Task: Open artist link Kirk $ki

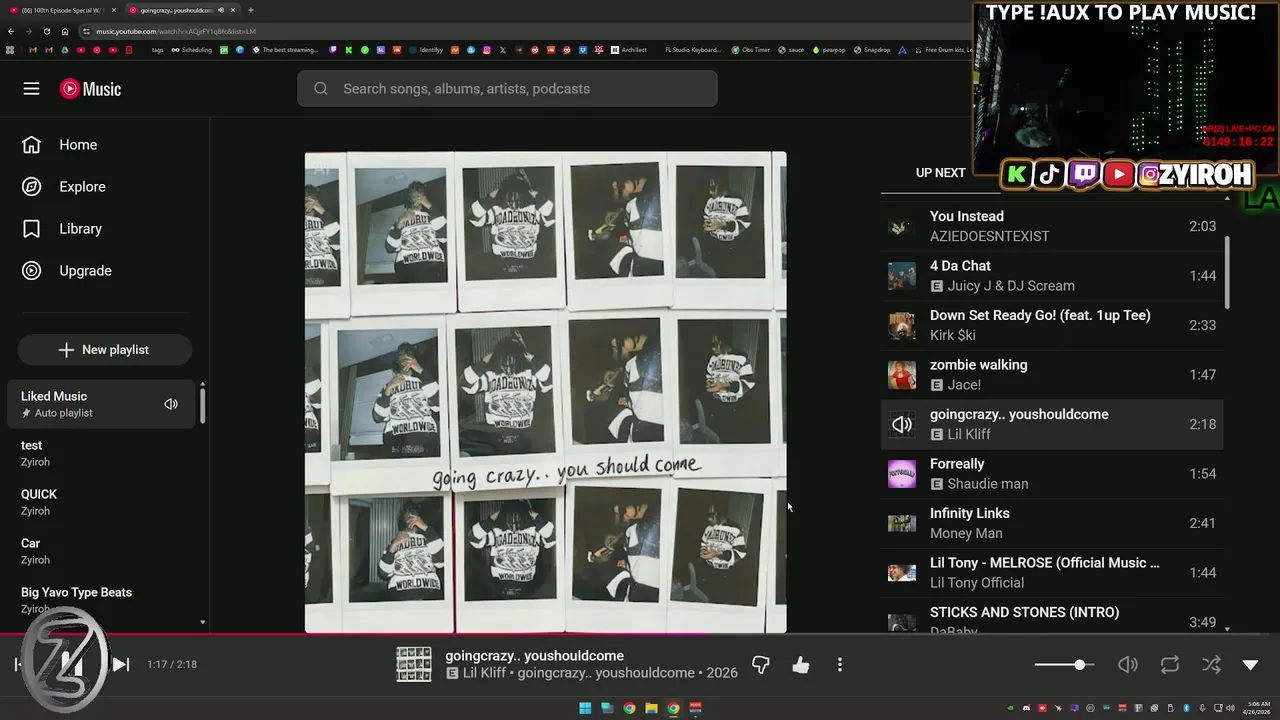Action: 952,335
